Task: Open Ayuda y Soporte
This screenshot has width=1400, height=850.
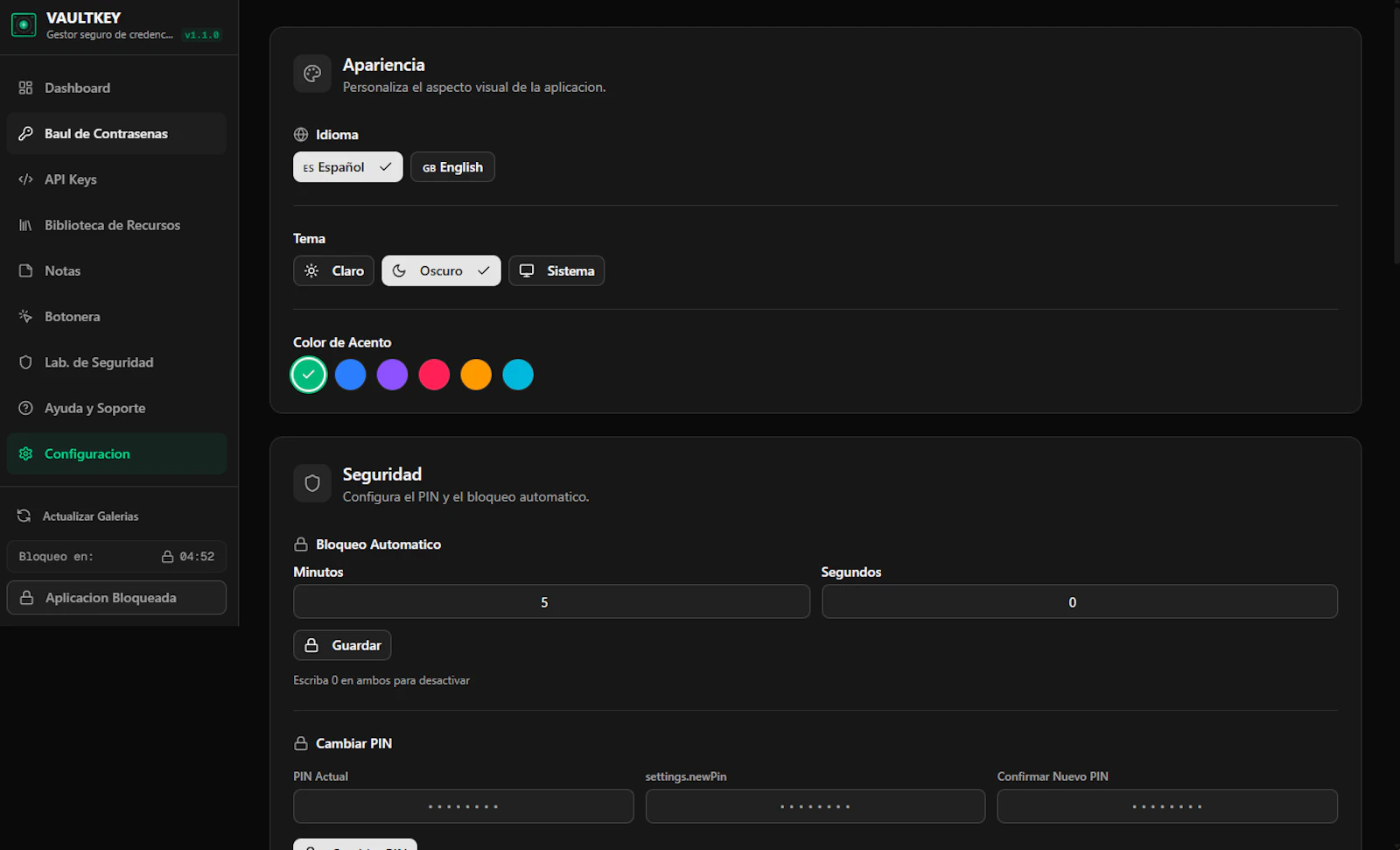Action: point(116,408)
